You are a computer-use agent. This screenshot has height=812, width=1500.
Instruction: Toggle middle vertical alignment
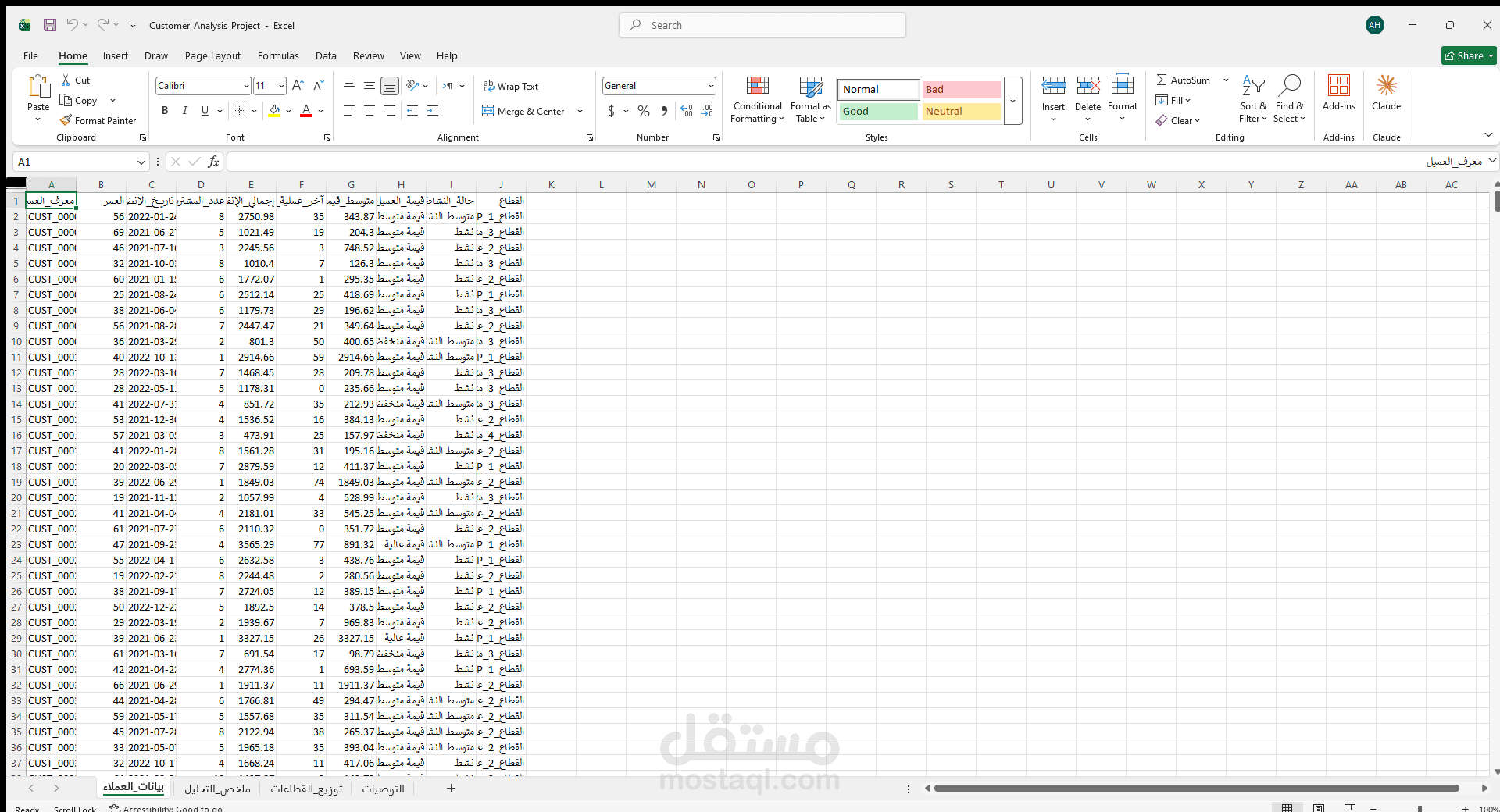pos(370,86)
